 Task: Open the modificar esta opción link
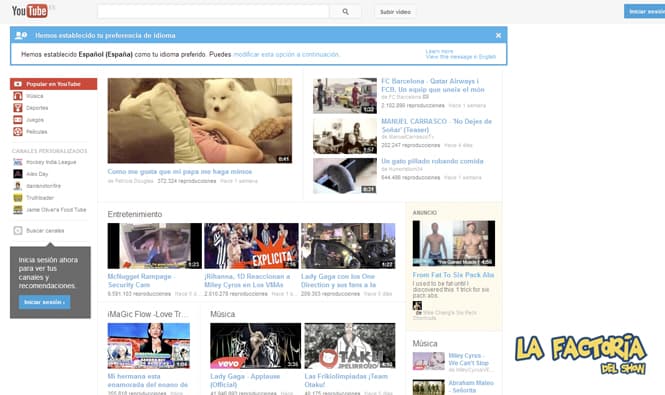pyautogui.click(x=286, y=54)
